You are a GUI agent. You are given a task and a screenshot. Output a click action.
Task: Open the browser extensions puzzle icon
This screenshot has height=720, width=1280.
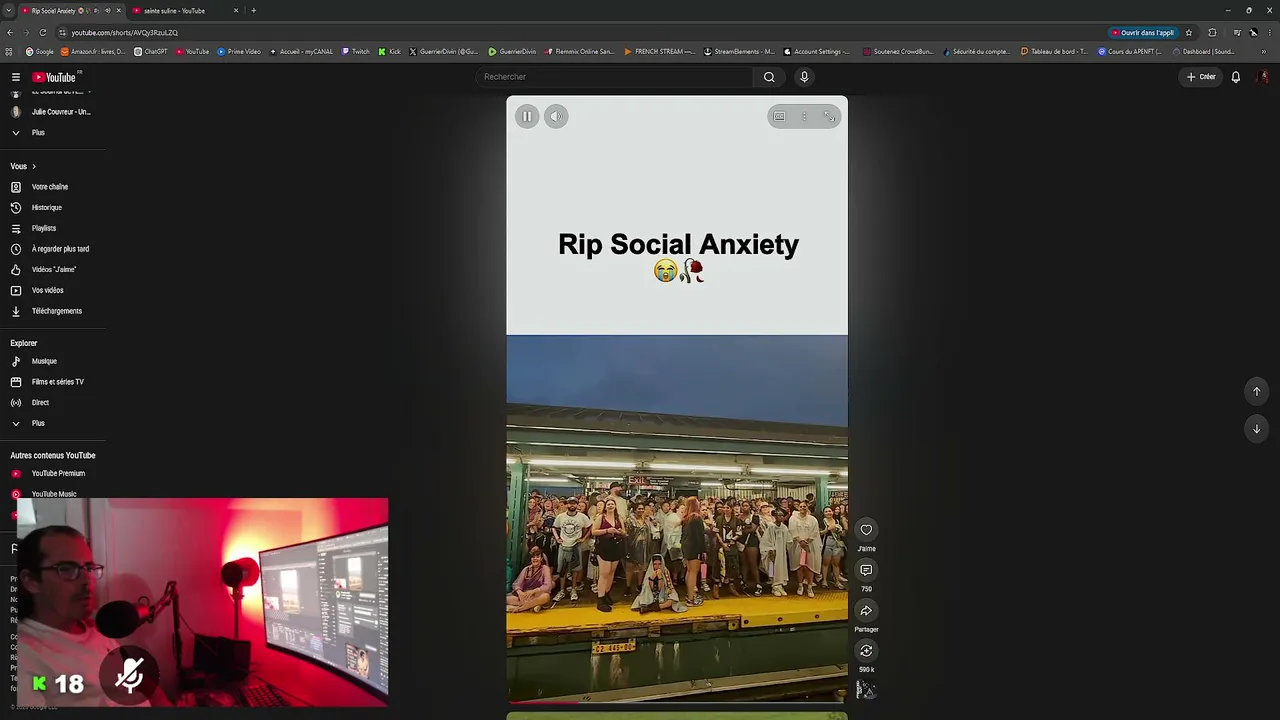tap(1212, 33)
